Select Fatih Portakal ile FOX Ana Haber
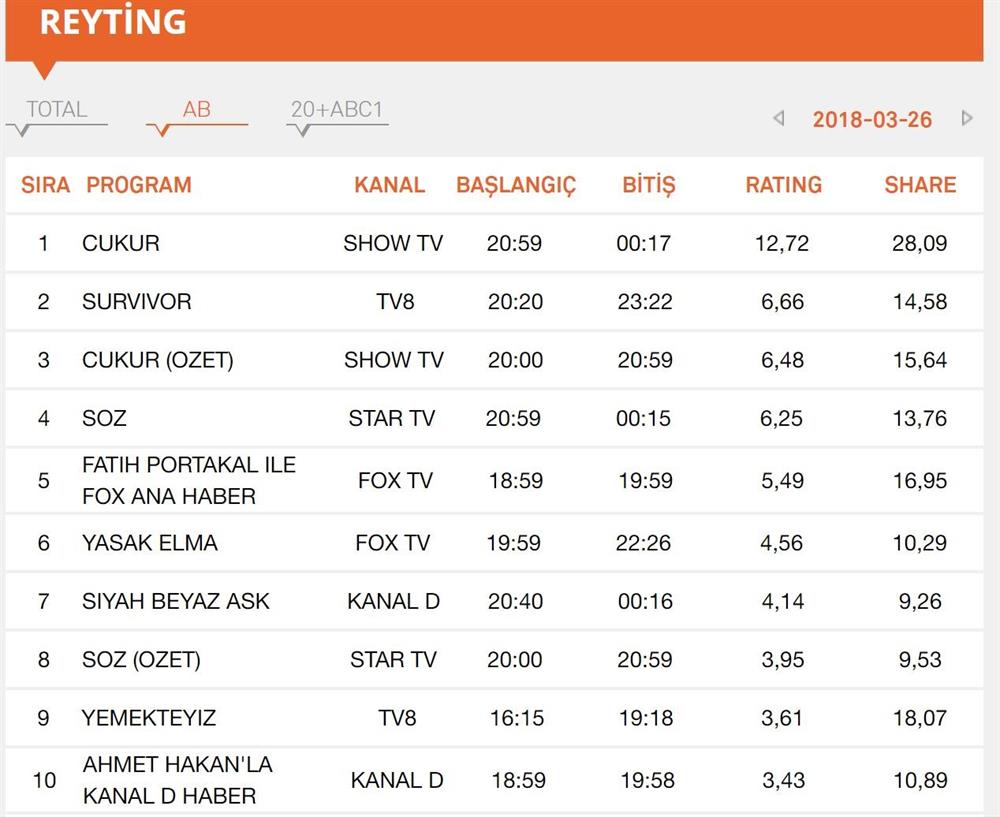Viewport: 1000px width, 817px height. coord(189,480)
